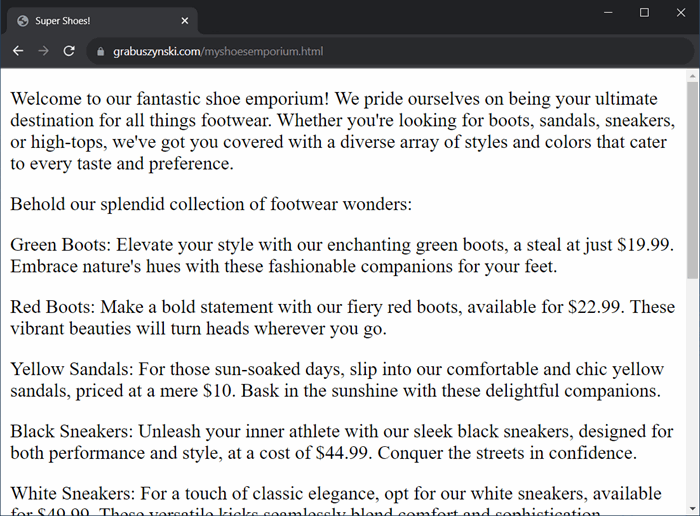Minimize the browser window
This screenshot has height=516, width=700.
click(x=608, y=12)
